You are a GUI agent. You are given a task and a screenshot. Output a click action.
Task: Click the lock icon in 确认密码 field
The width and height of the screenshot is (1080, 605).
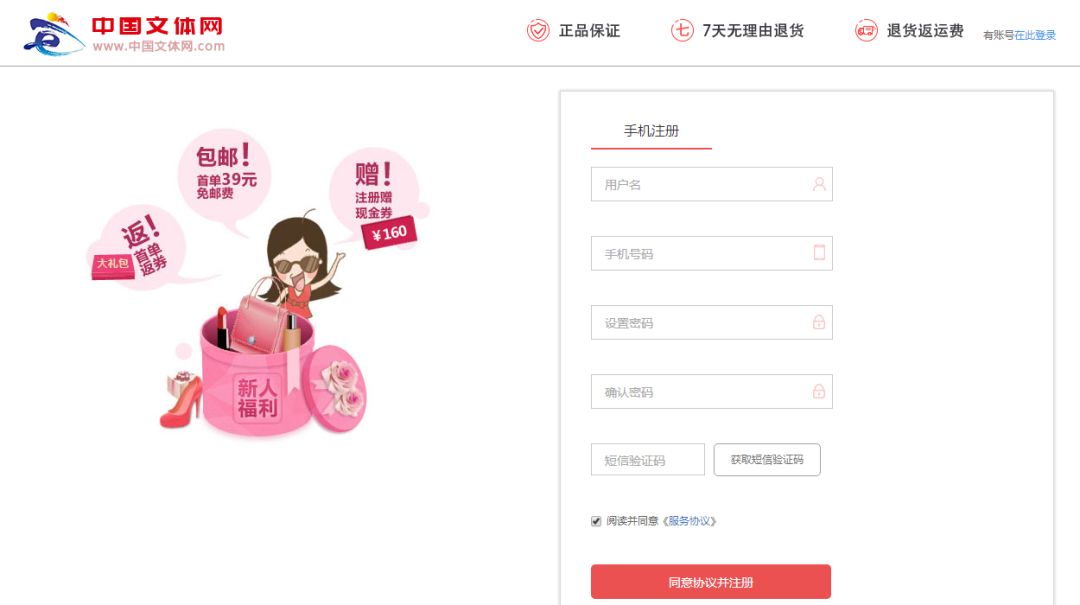tap(819, 391)
